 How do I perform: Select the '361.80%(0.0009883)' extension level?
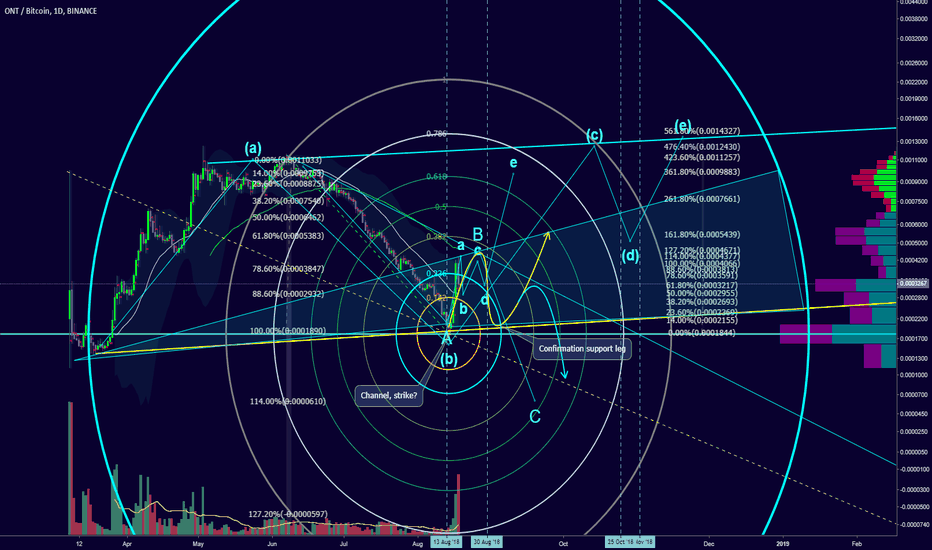click(702, 172)
